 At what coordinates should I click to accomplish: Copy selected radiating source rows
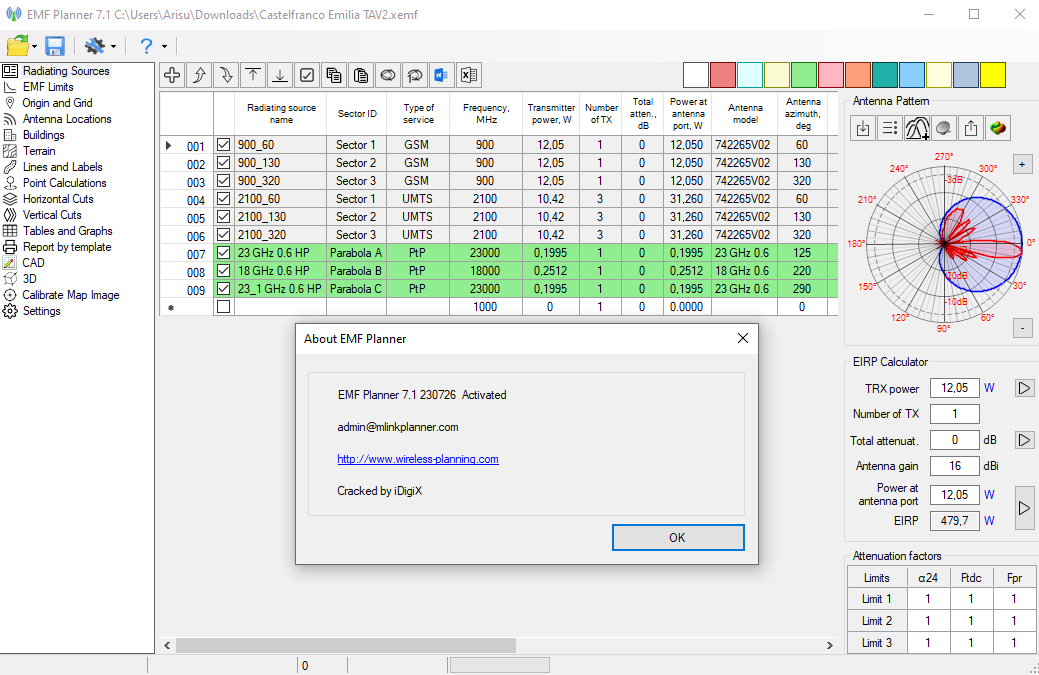[334, 76]
